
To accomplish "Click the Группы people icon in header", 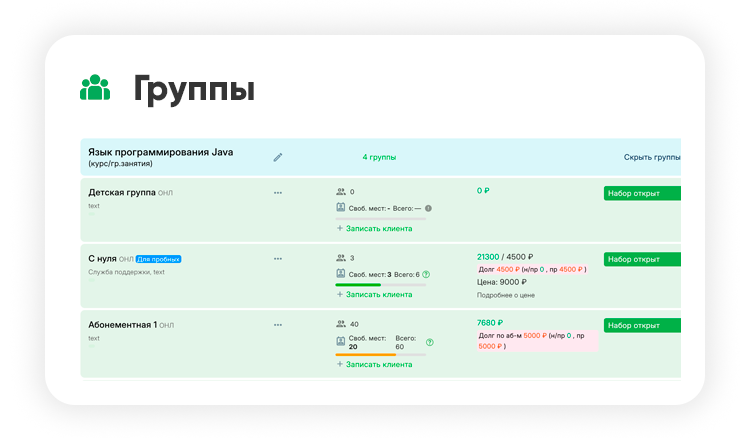I will coord(95,88).
